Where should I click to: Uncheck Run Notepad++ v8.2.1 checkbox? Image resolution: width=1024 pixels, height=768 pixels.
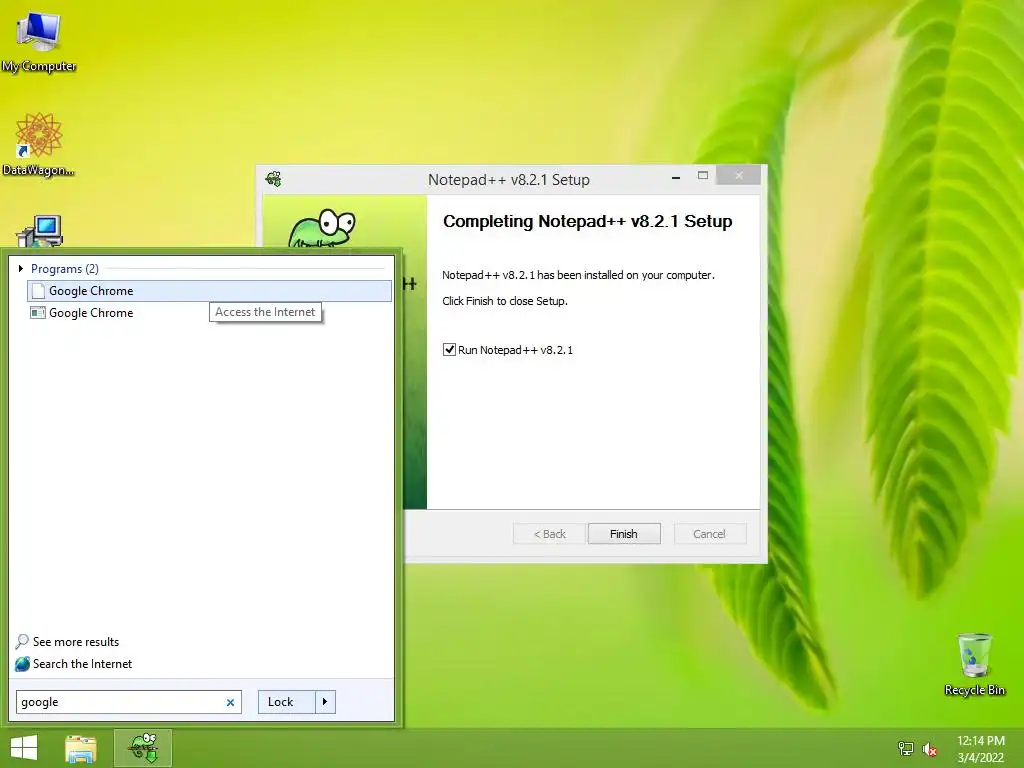click(449, 349)
